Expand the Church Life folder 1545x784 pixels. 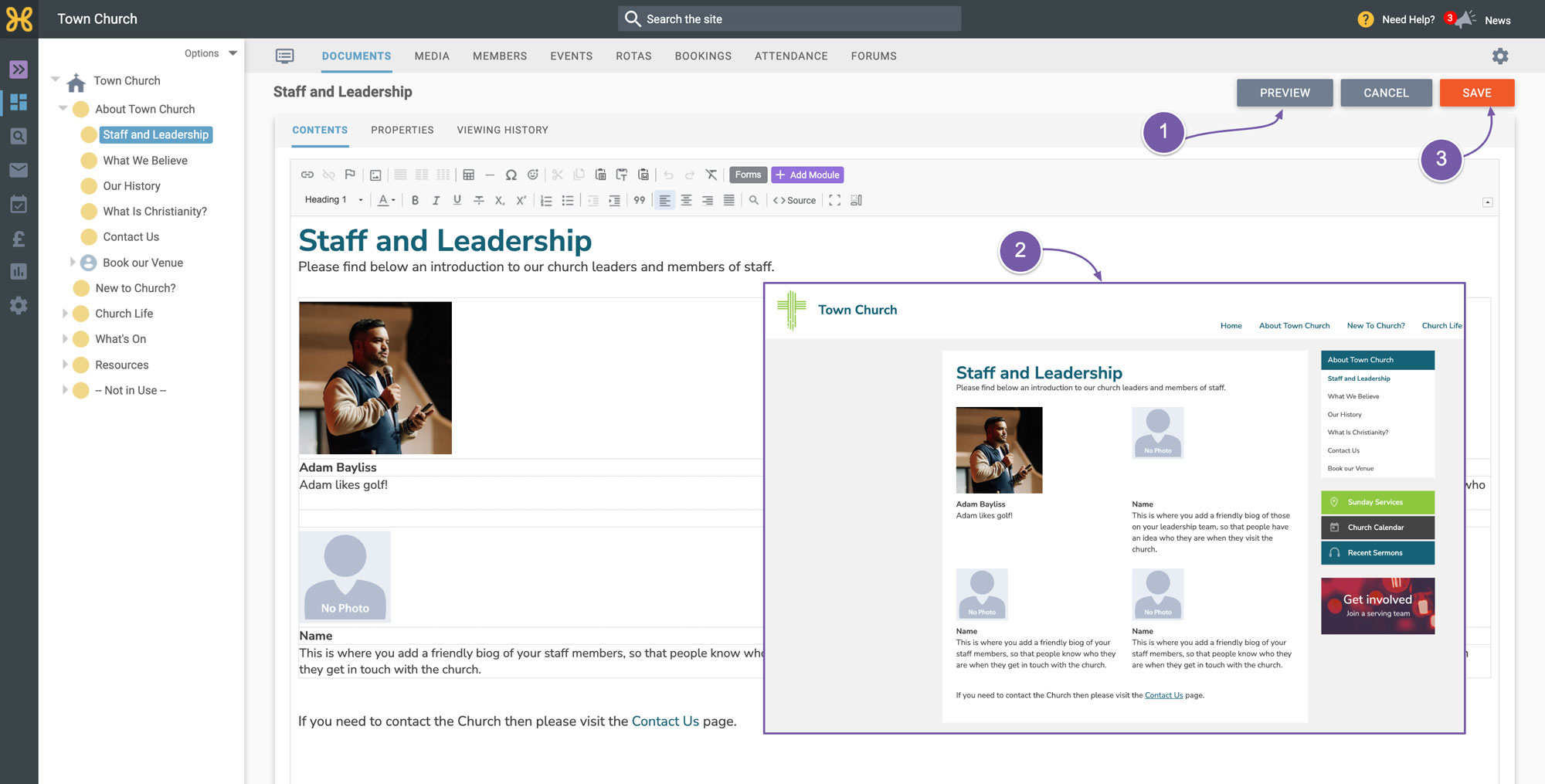click(x=65, y=313)
